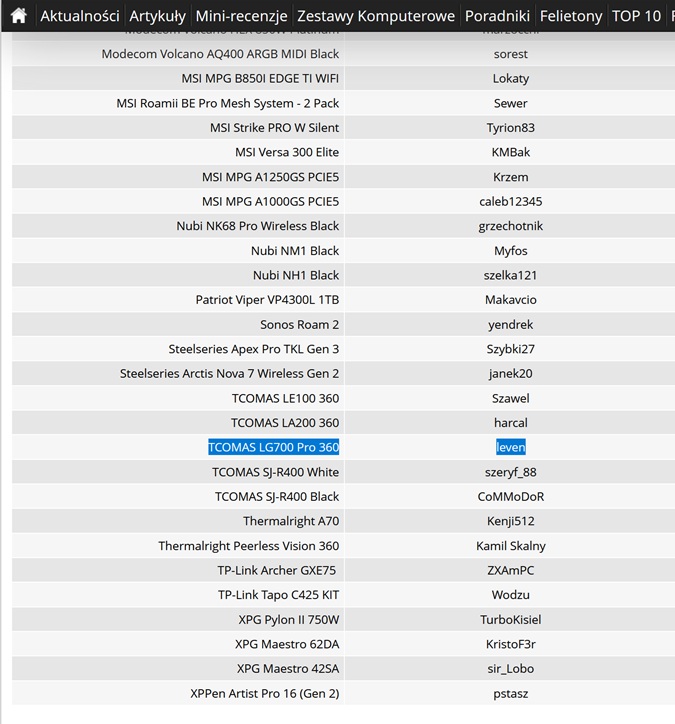
Task: Click highlighted TCOMAS LG700 Pro 360
Action: click(273, 447)
